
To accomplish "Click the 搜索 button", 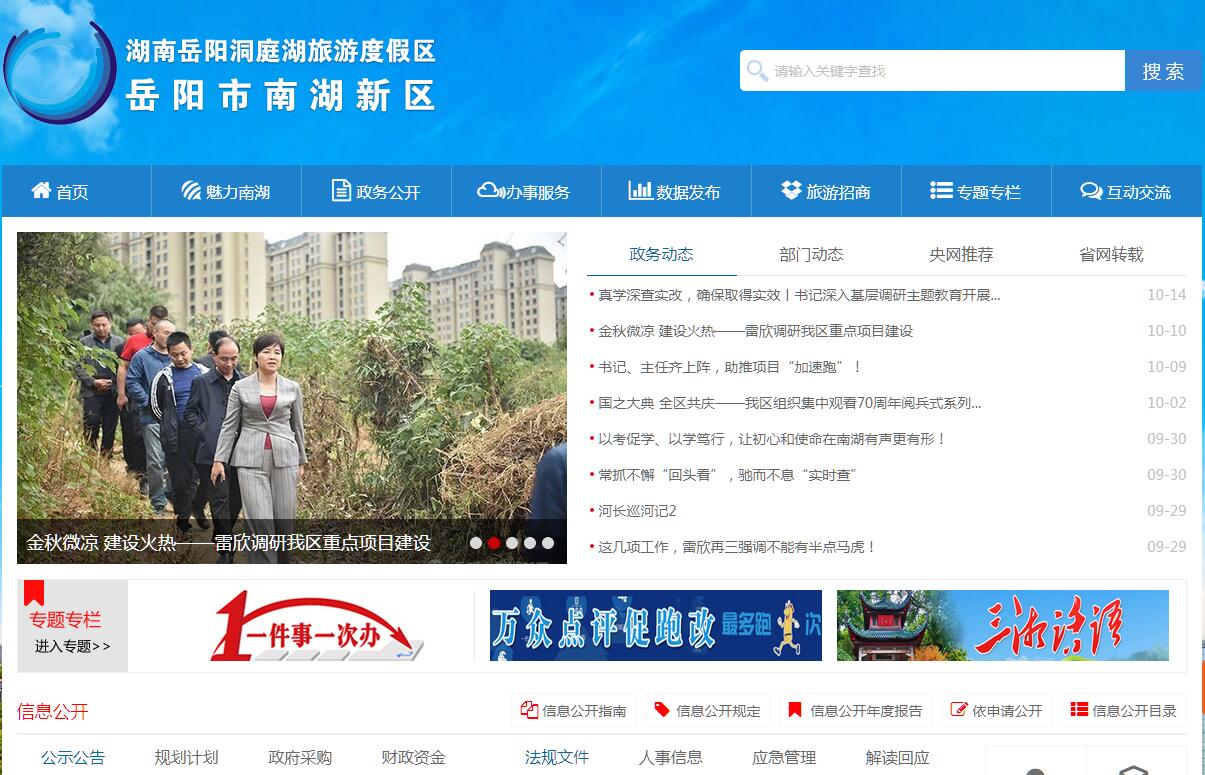I will pyautogui.click(x=1163, y=71).
